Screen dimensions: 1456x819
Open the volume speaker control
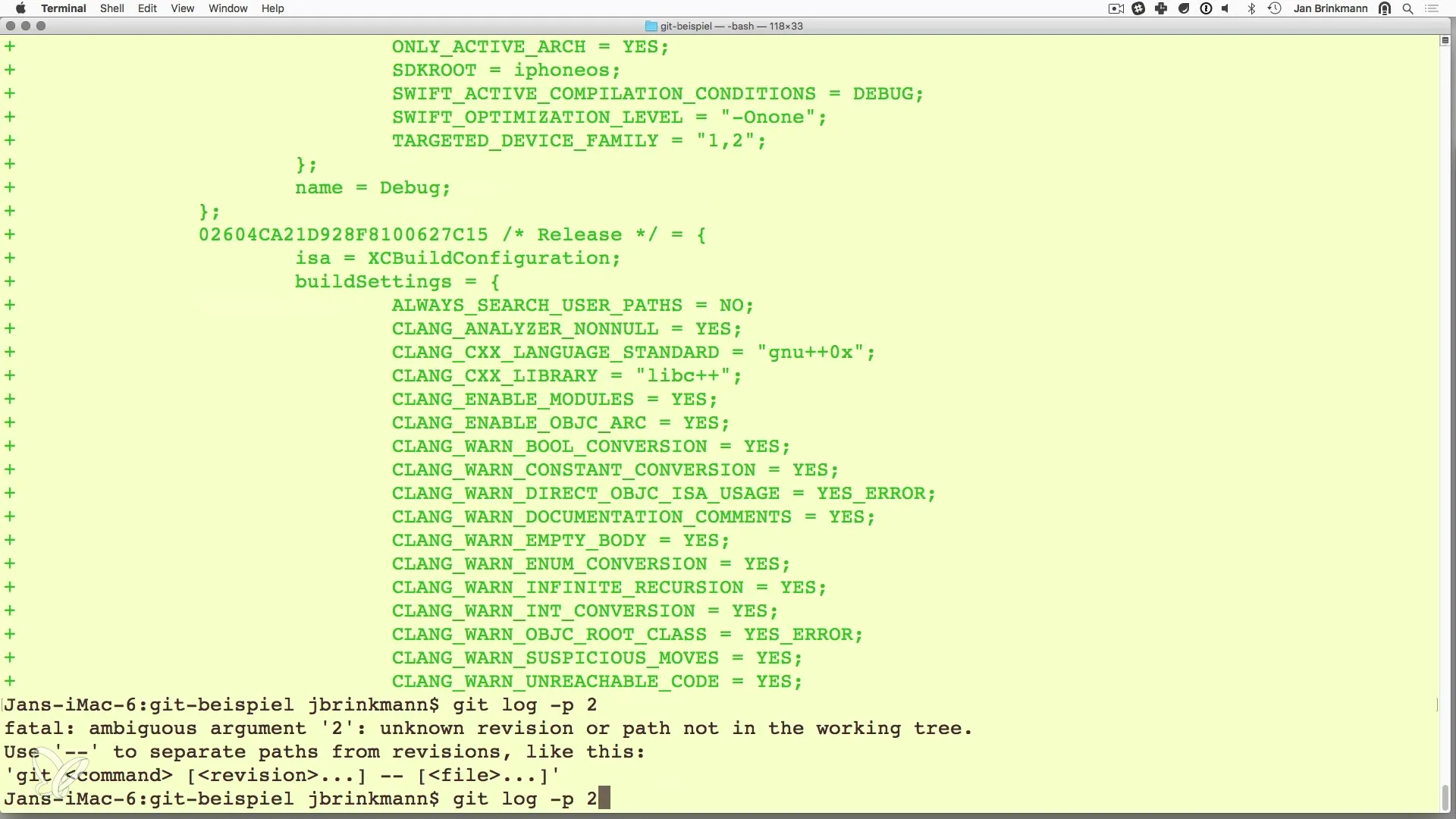click(1226, 8)
